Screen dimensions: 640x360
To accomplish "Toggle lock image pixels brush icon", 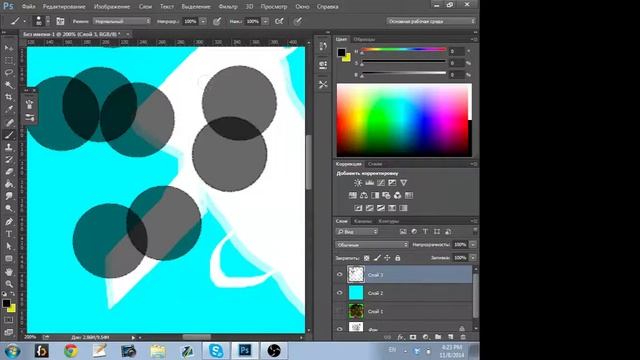I will 377,258.
